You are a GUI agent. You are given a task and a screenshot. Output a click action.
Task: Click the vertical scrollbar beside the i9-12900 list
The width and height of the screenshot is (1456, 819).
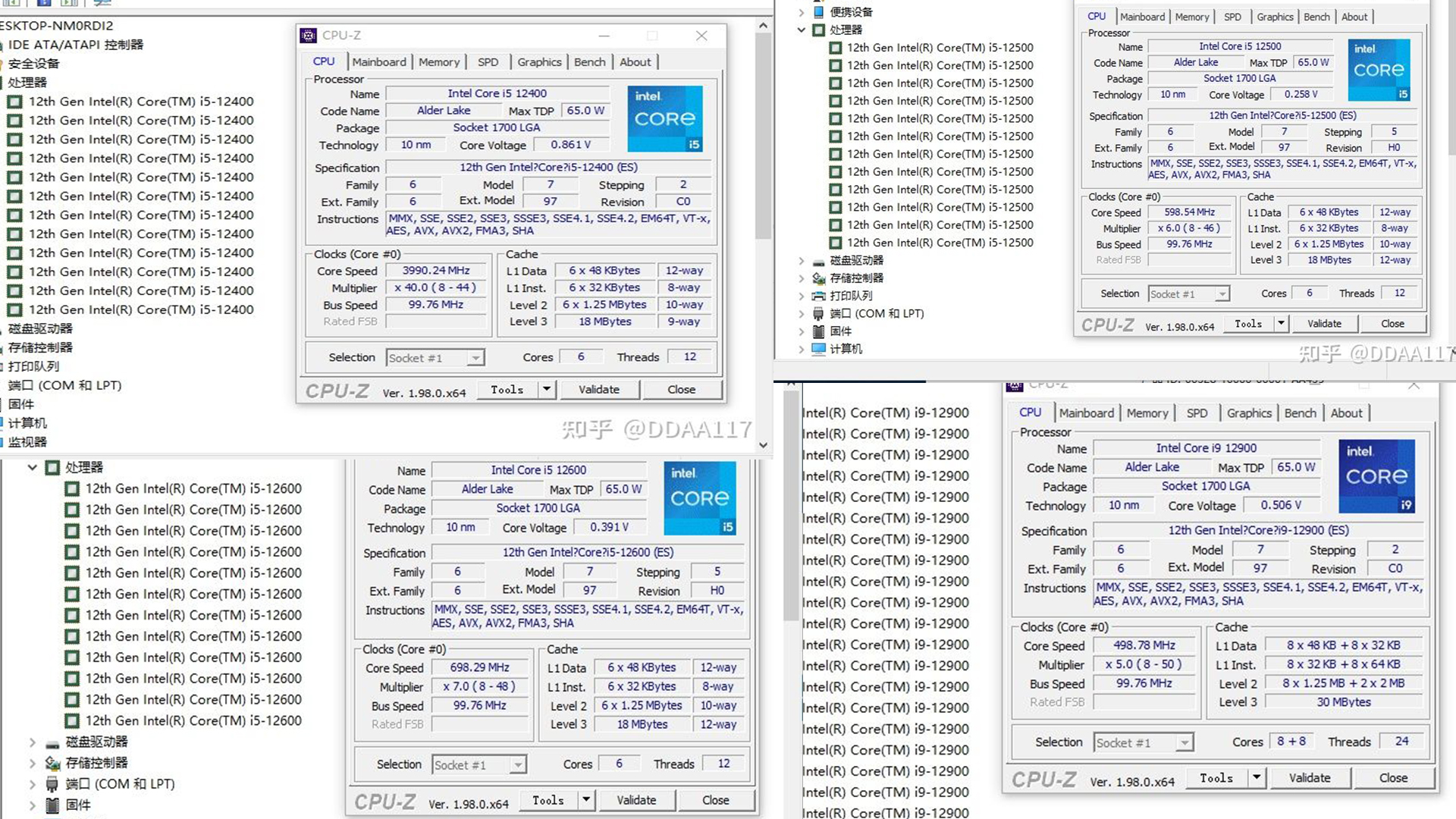[791, 507]
